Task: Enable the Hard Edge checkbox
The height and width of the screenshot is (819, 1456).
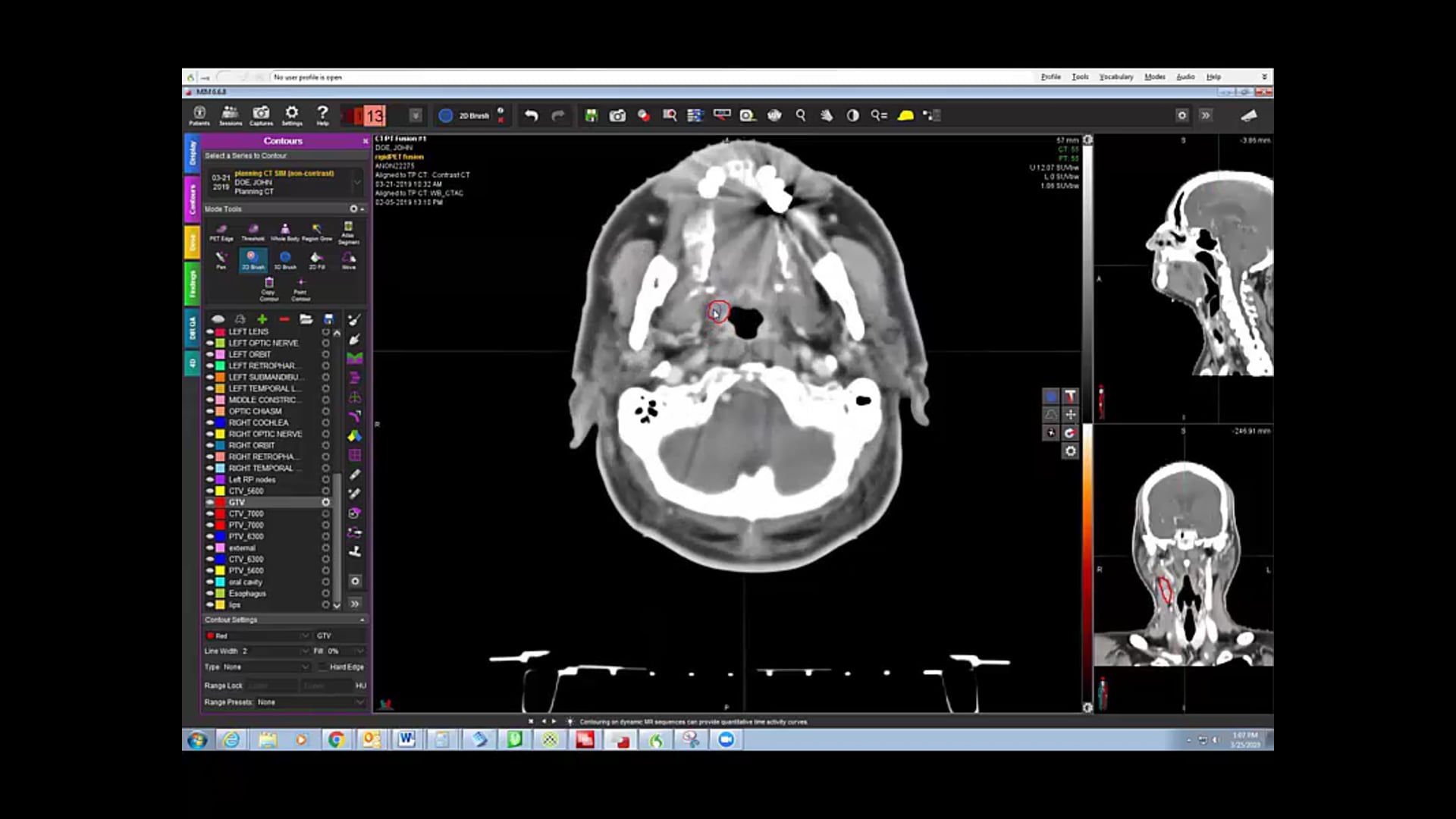Action: [322, 667]
